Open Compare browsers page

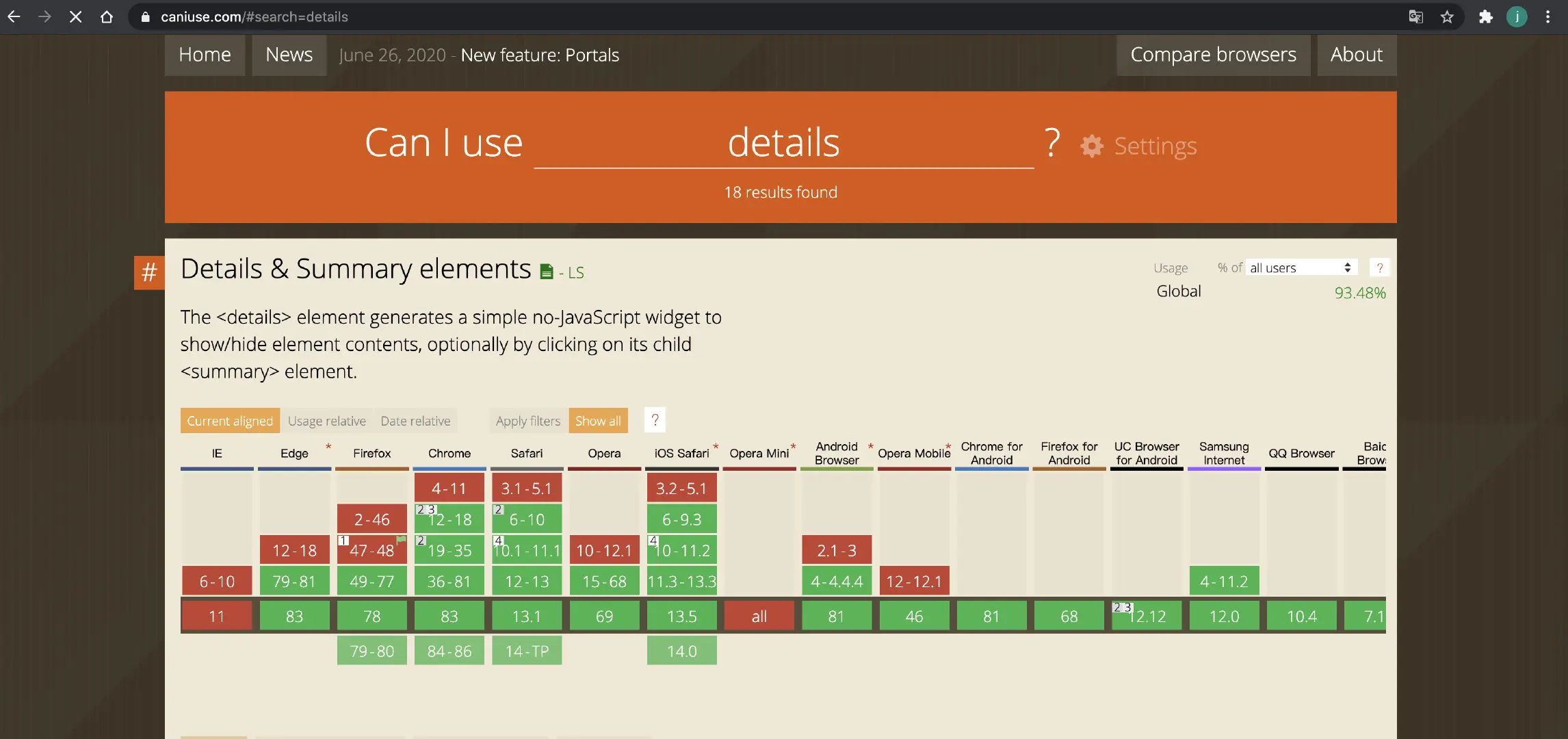click(x=1213, y=55)
